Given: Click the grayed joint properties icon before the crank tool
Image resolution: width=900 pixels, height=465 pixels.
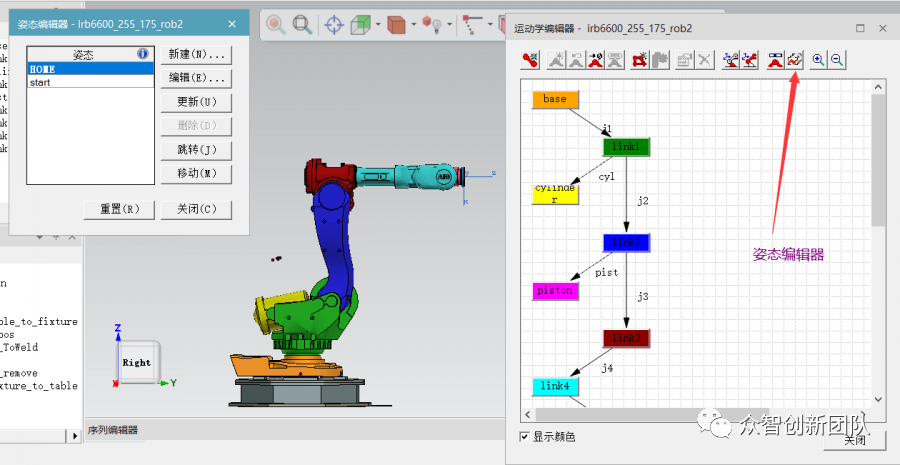Looking at the screenshot, I should (615, 60).
